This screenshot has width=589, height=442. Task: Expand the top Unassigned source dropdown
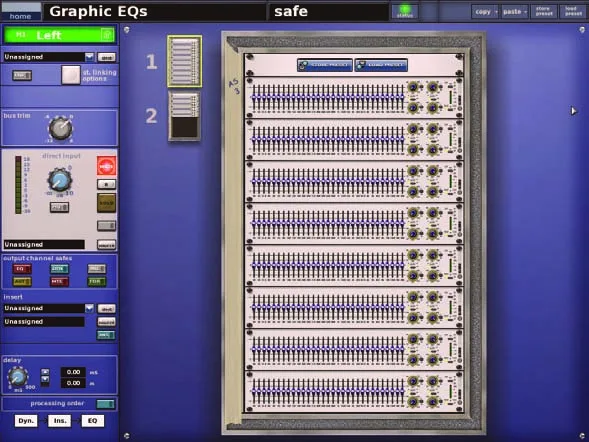(x=89, y=57)
